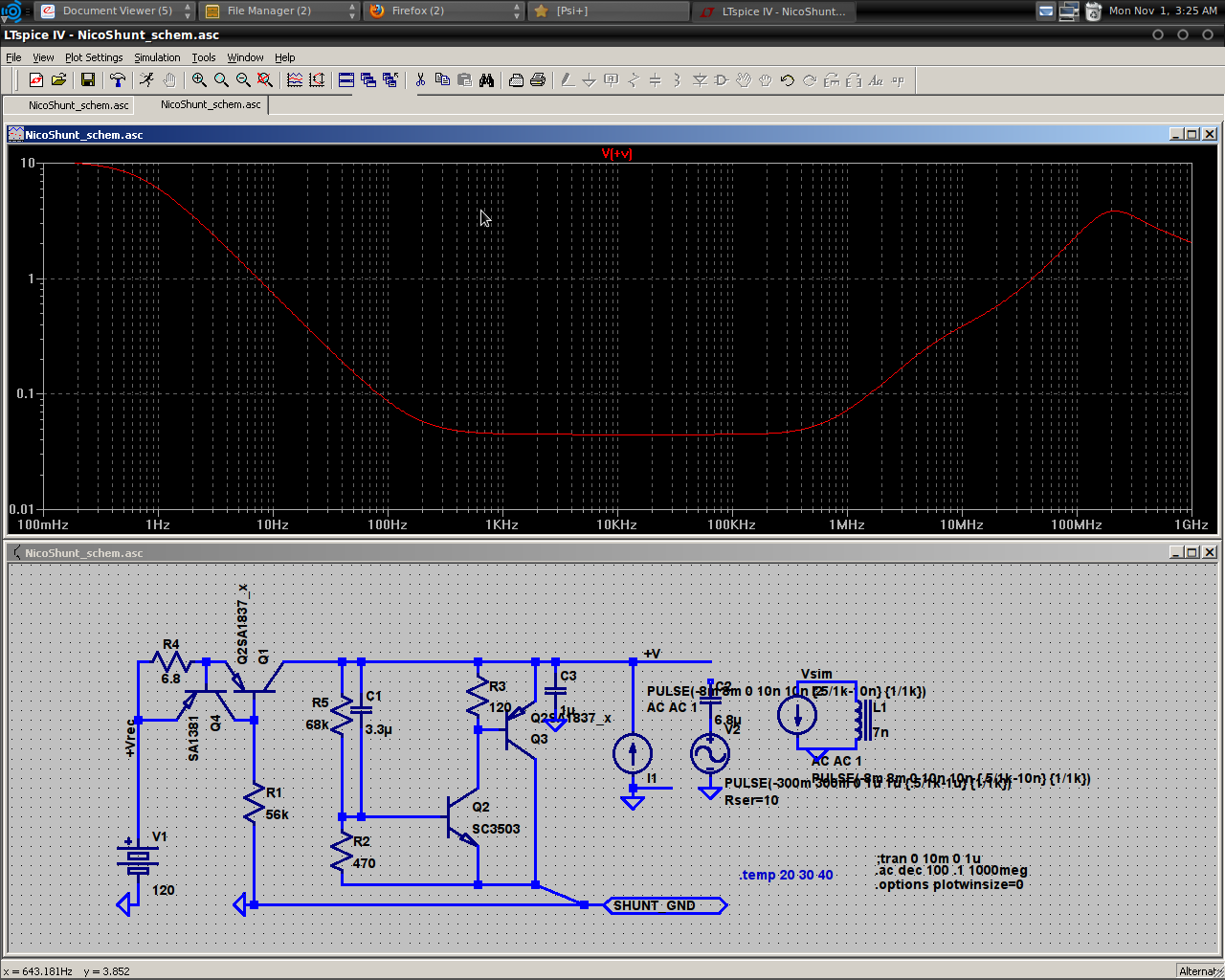Open the View menu
The width and height of the screenshot is (1225, 980).
43,57
